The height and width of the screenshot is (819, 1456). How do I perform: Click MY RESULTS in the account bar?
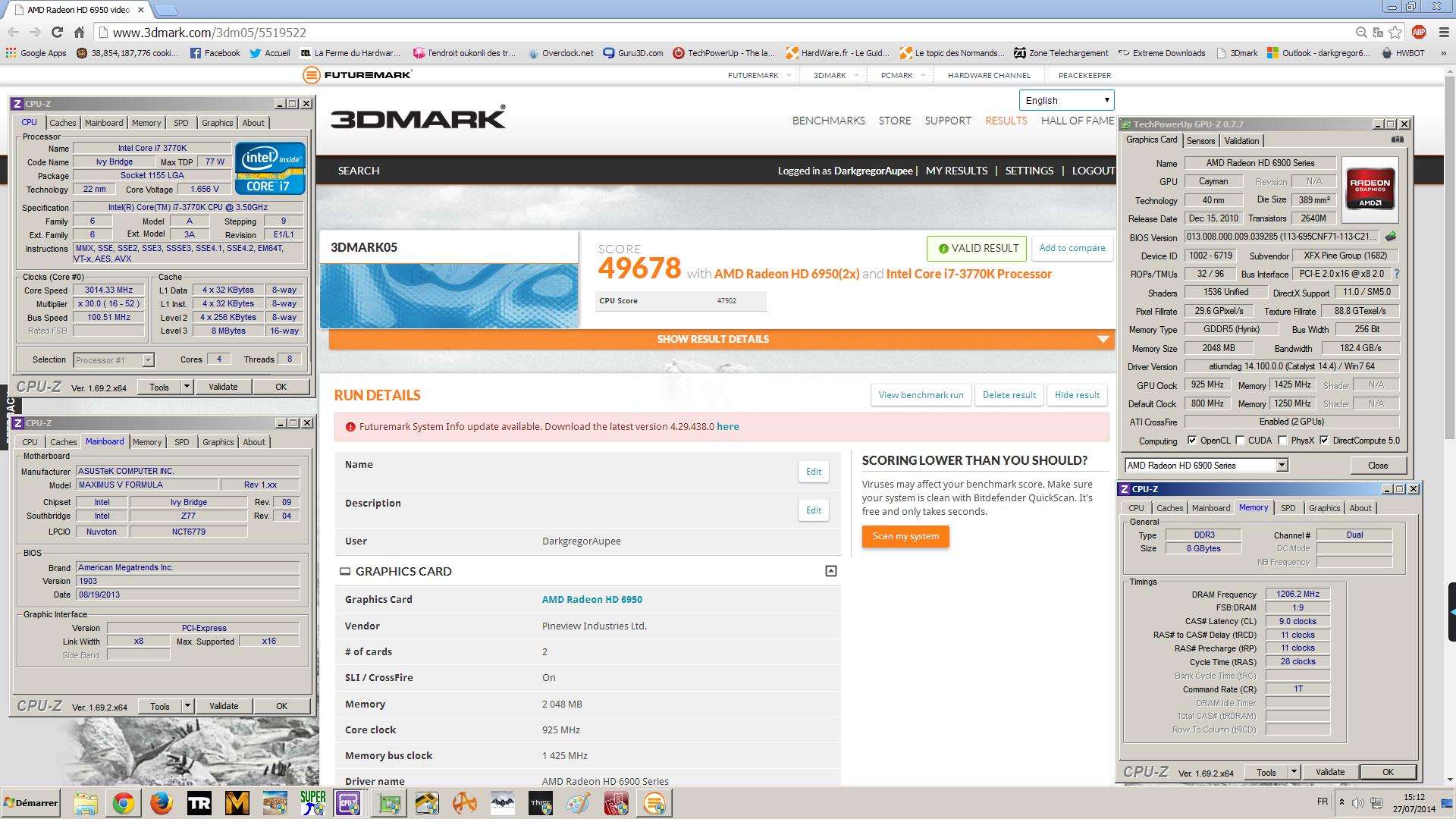[x=956, y=171]
